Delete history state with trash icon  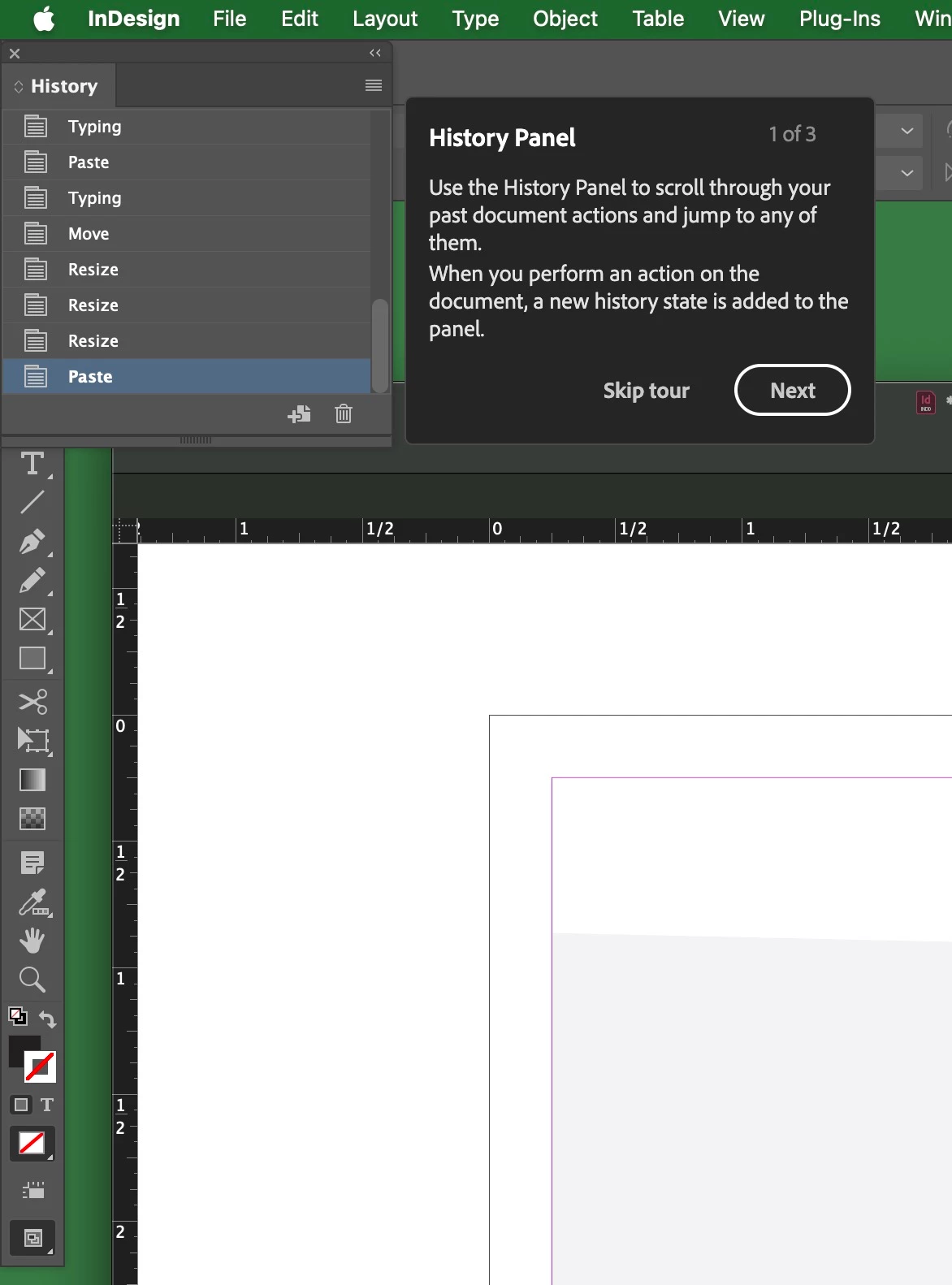[344, 414]
